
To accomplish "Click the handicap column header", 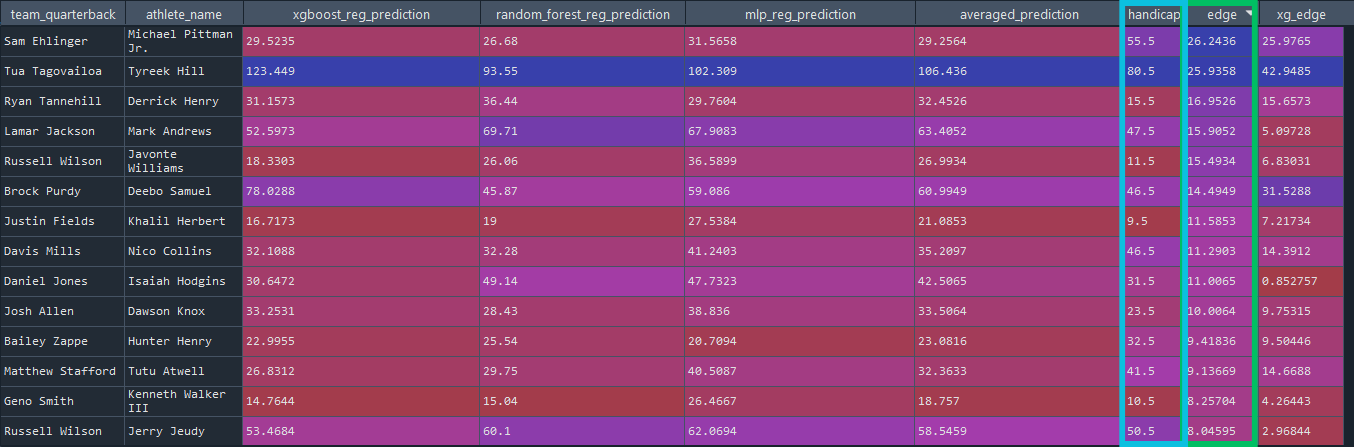I will pos(1153,14).
